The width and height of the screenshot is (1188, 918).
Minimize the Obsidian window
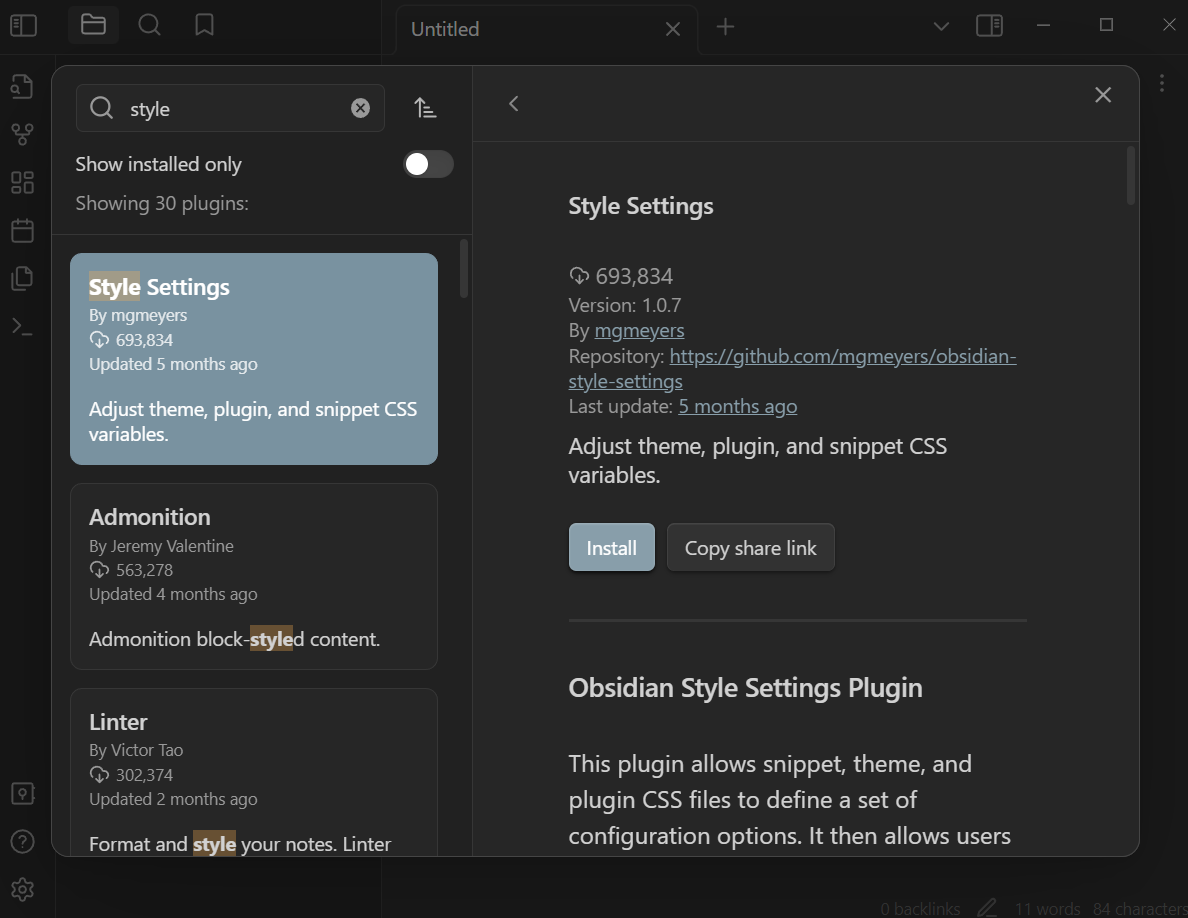tap(1043, 25)
